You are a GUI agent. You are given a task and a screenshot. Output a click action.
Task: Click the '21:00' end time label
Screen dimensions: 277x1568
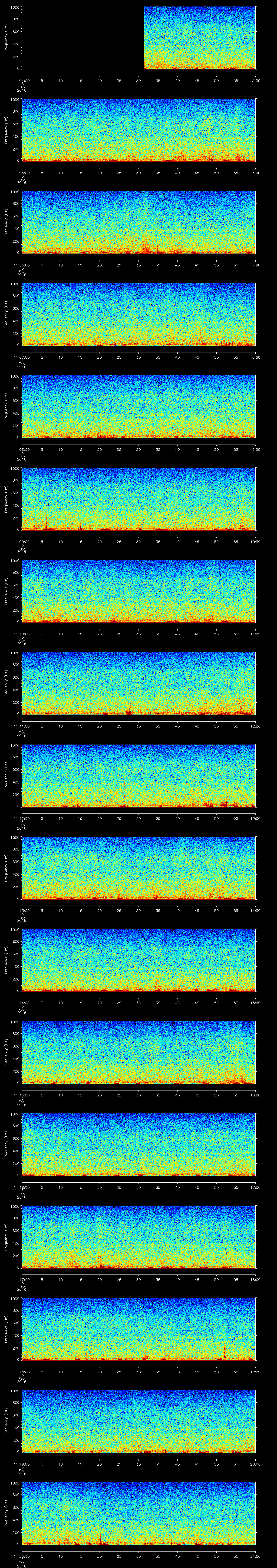click(256, 1556)
